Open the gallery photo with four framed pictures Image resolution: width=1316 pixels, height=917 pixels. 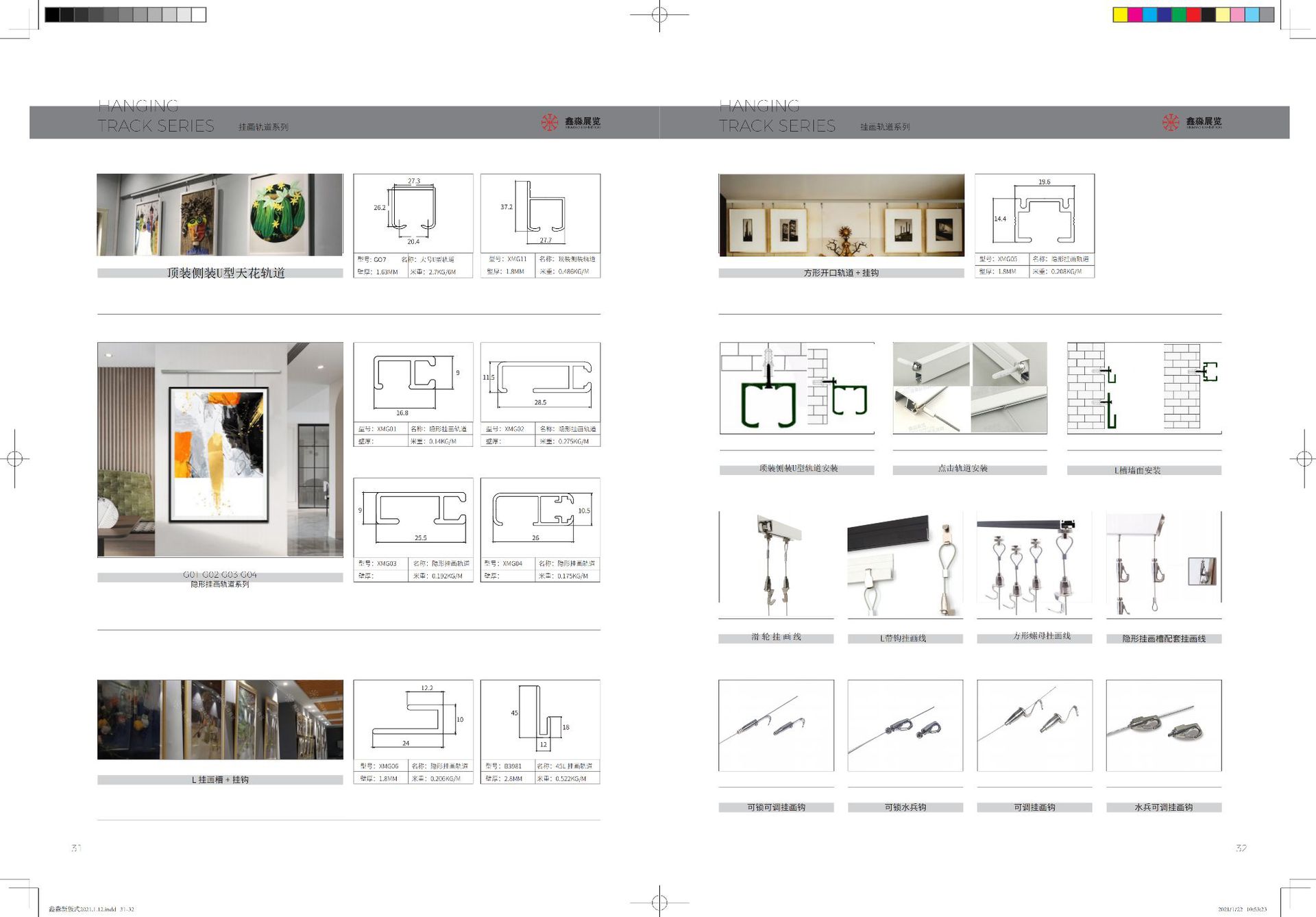coord(841,215)
